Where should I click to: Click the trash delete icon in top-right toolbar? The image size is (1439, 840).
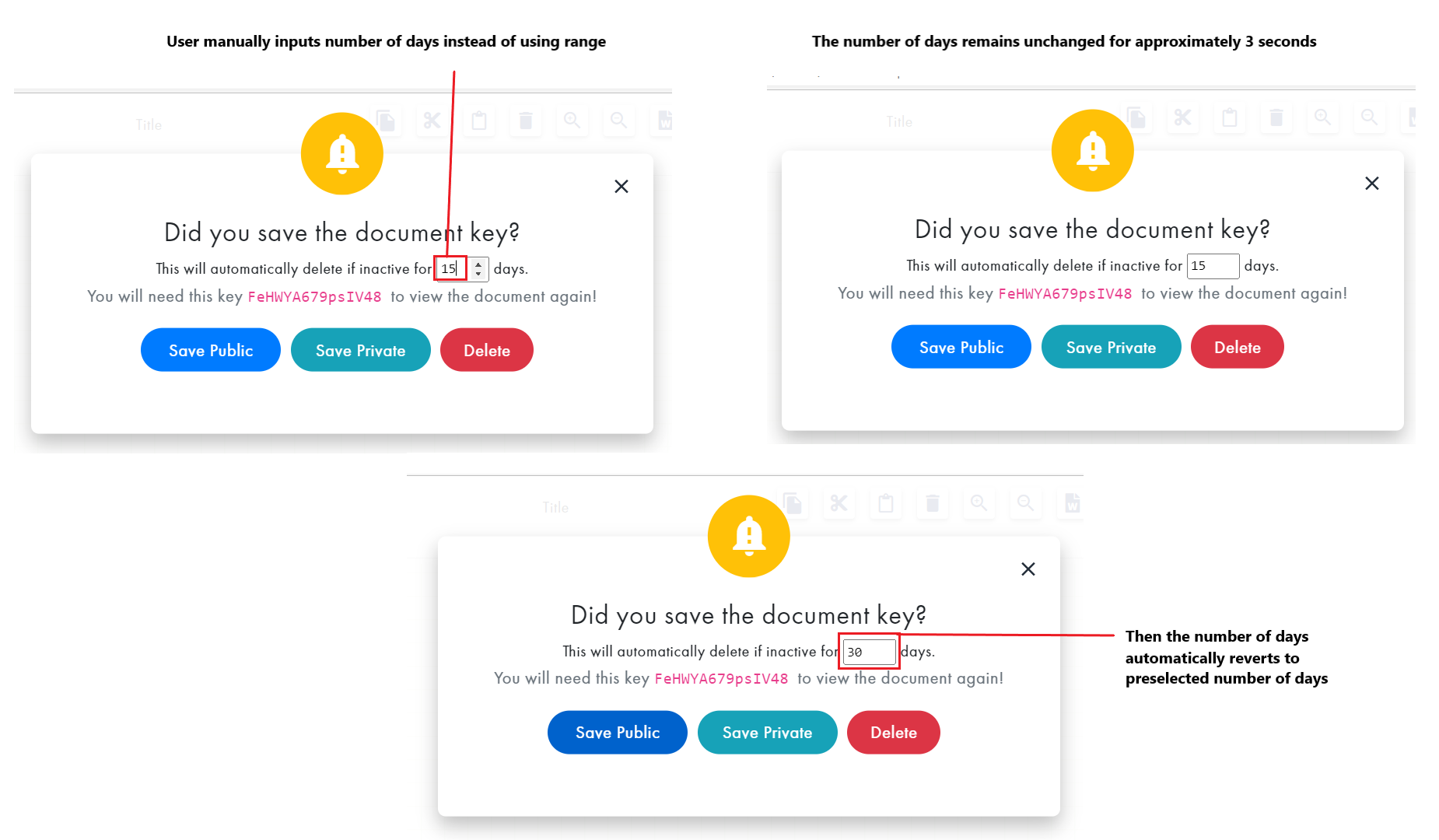[x=1276, y=118]
